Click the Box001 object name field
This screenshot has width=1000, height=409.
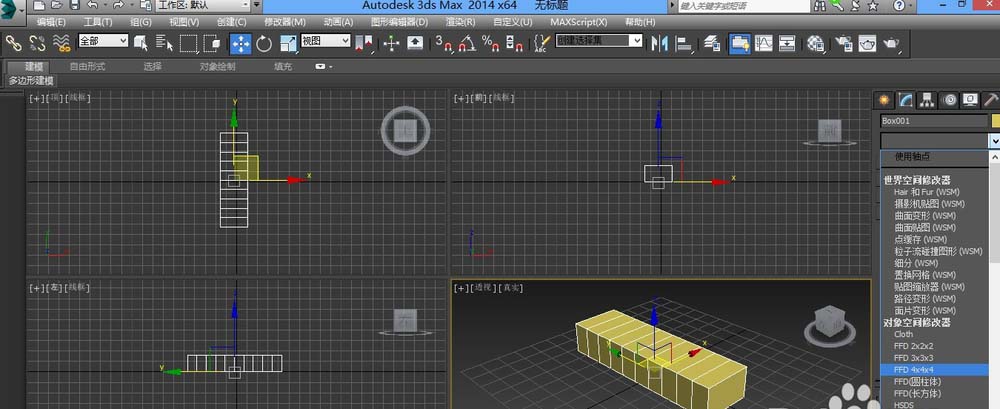(x=934, y=121)
